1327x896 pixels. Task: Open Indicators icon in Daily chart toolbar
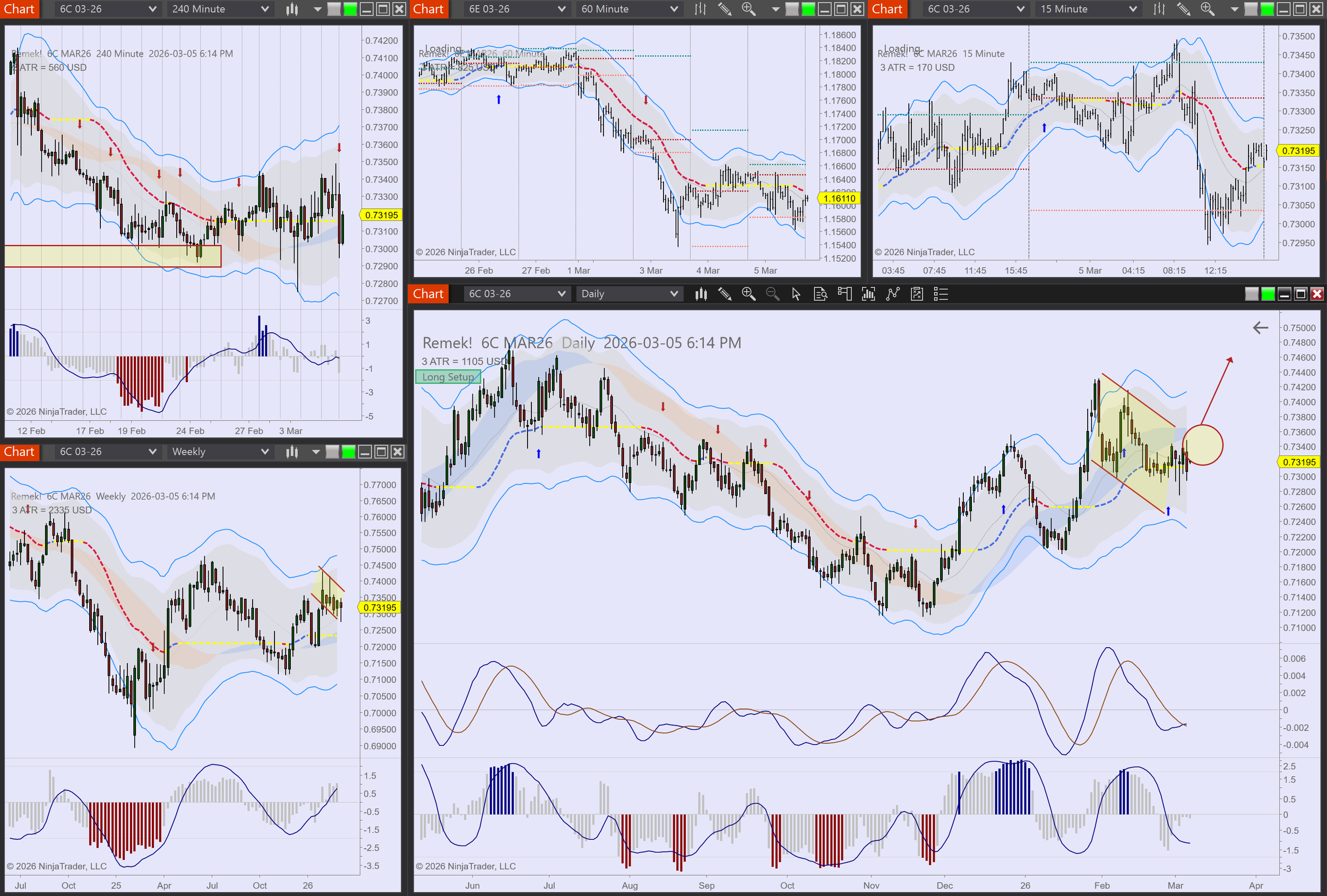[x=892, y=294]
